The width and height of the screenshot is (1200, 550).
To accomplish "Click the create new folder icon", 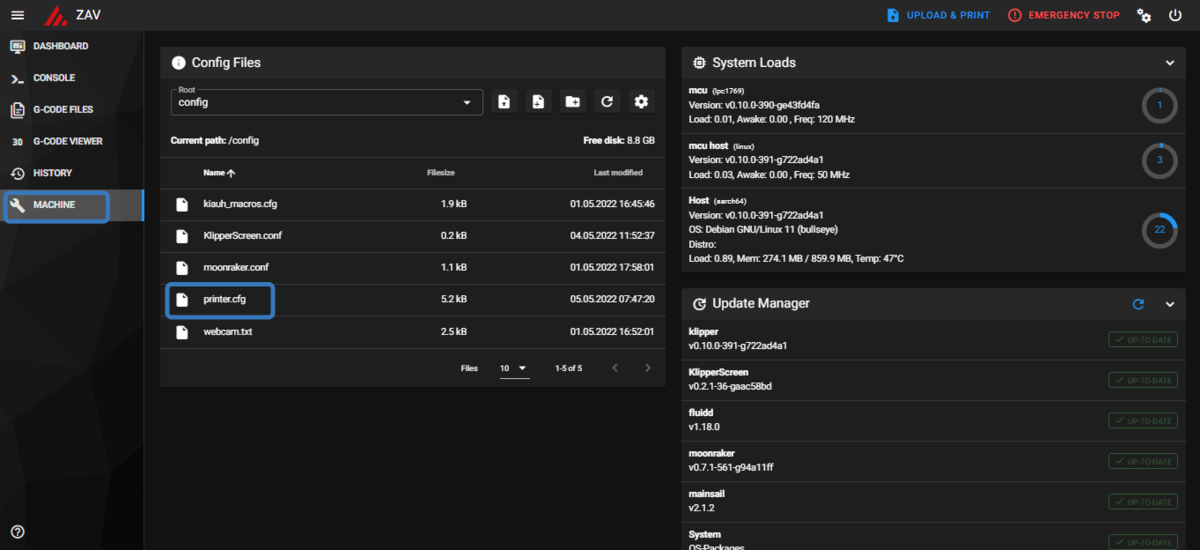I will pos(572,102).
